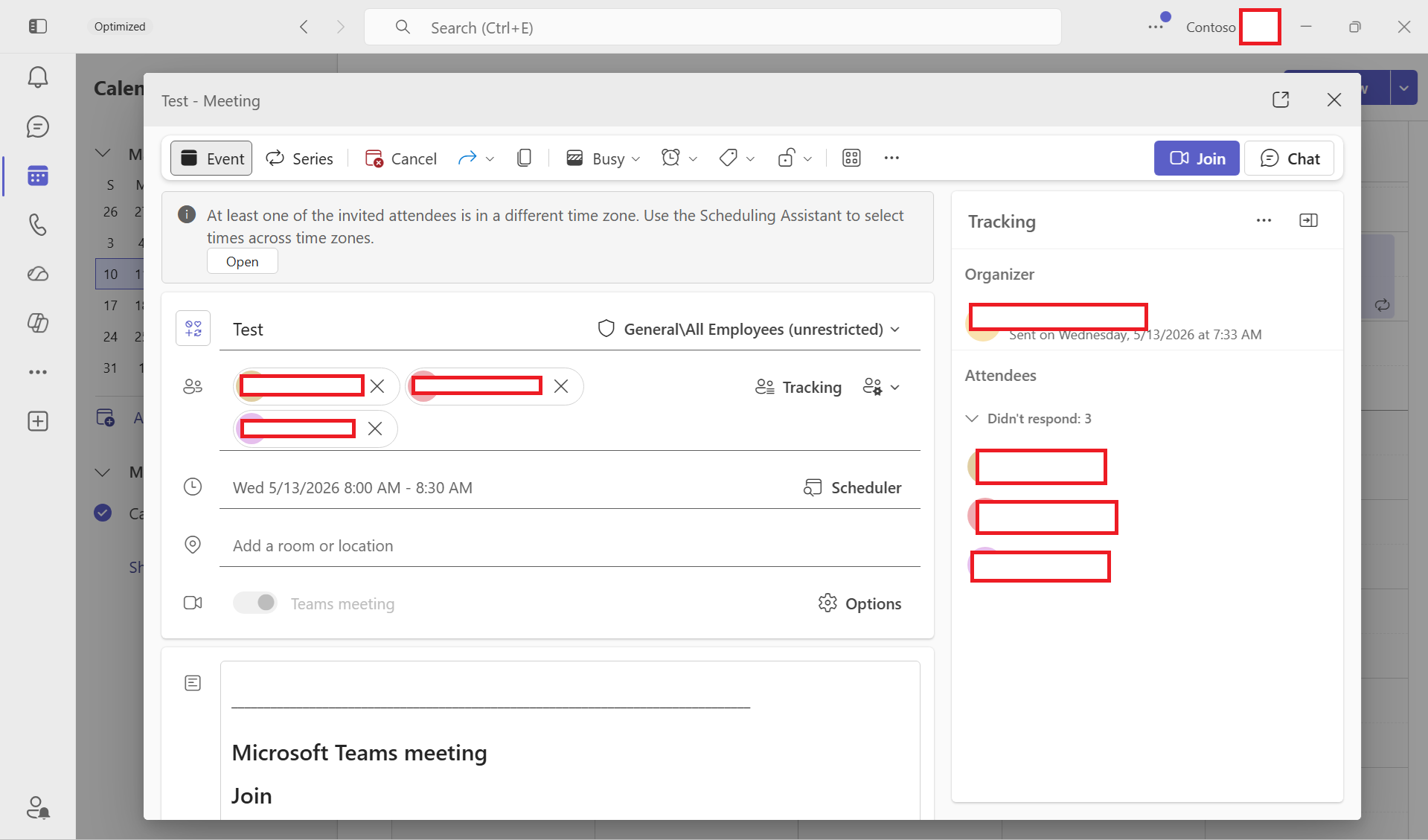Screen dimensions: 1428x840
Task: Open Tracking pane more options ellipsis
Action: click(x=1264, y=220)
